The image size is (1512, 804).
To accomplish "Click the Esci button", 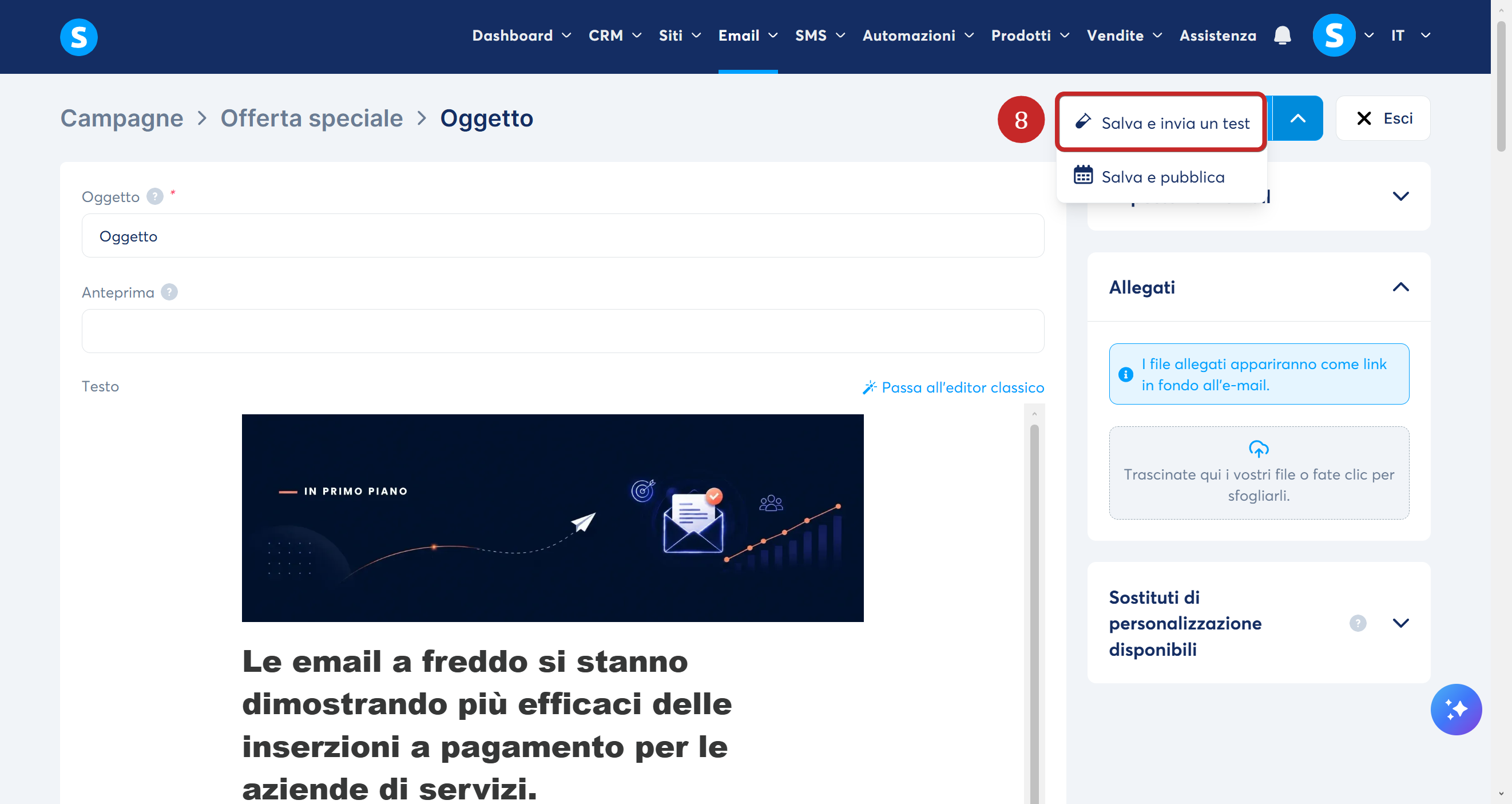I will tap(1382, 118).
